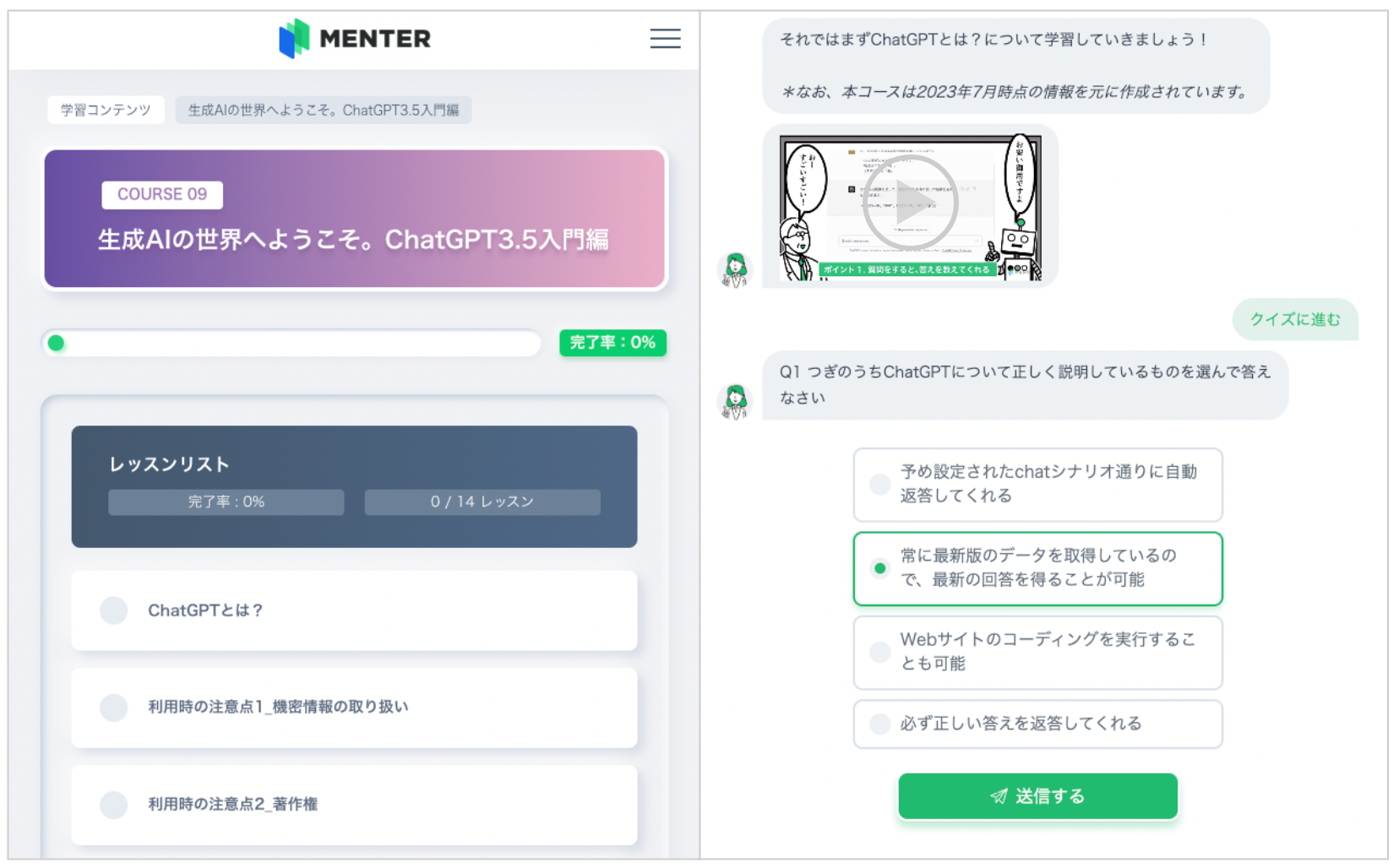Viewport: 1399px width, 868px height.
Task: Click the ChatGPTとは？ lesson status circle
Action: point(114,610)
